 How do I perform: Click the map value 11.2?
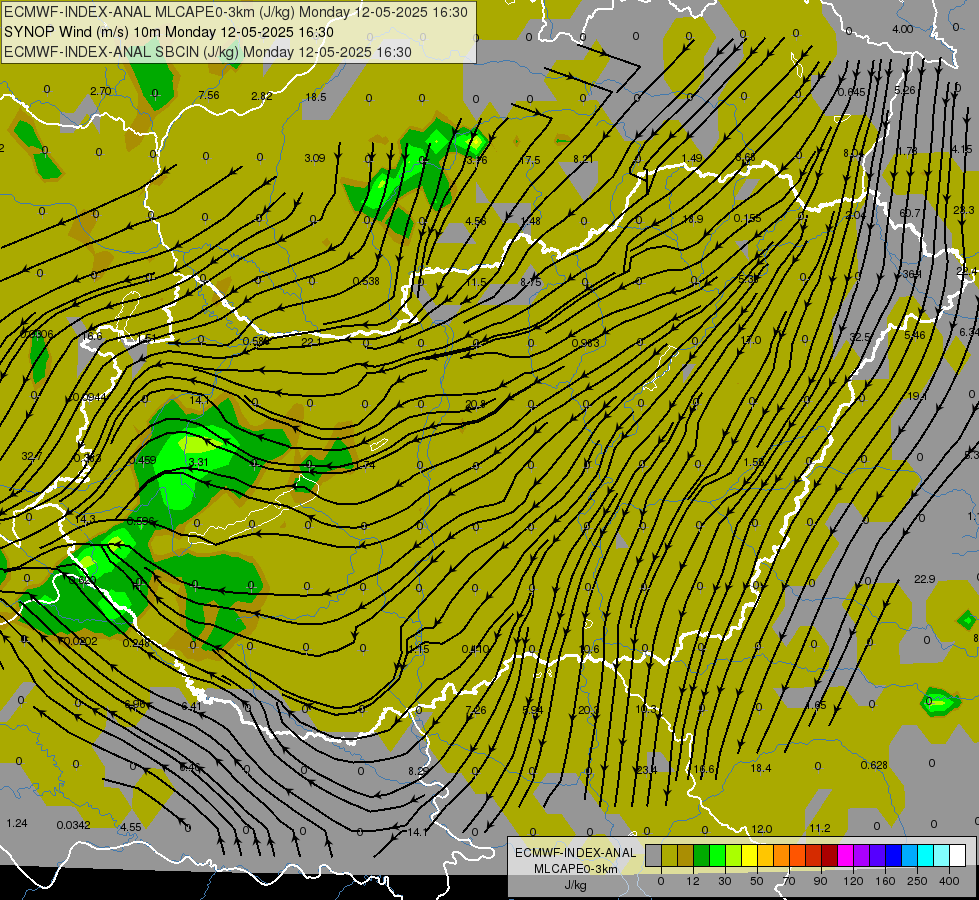coord(819,828)
